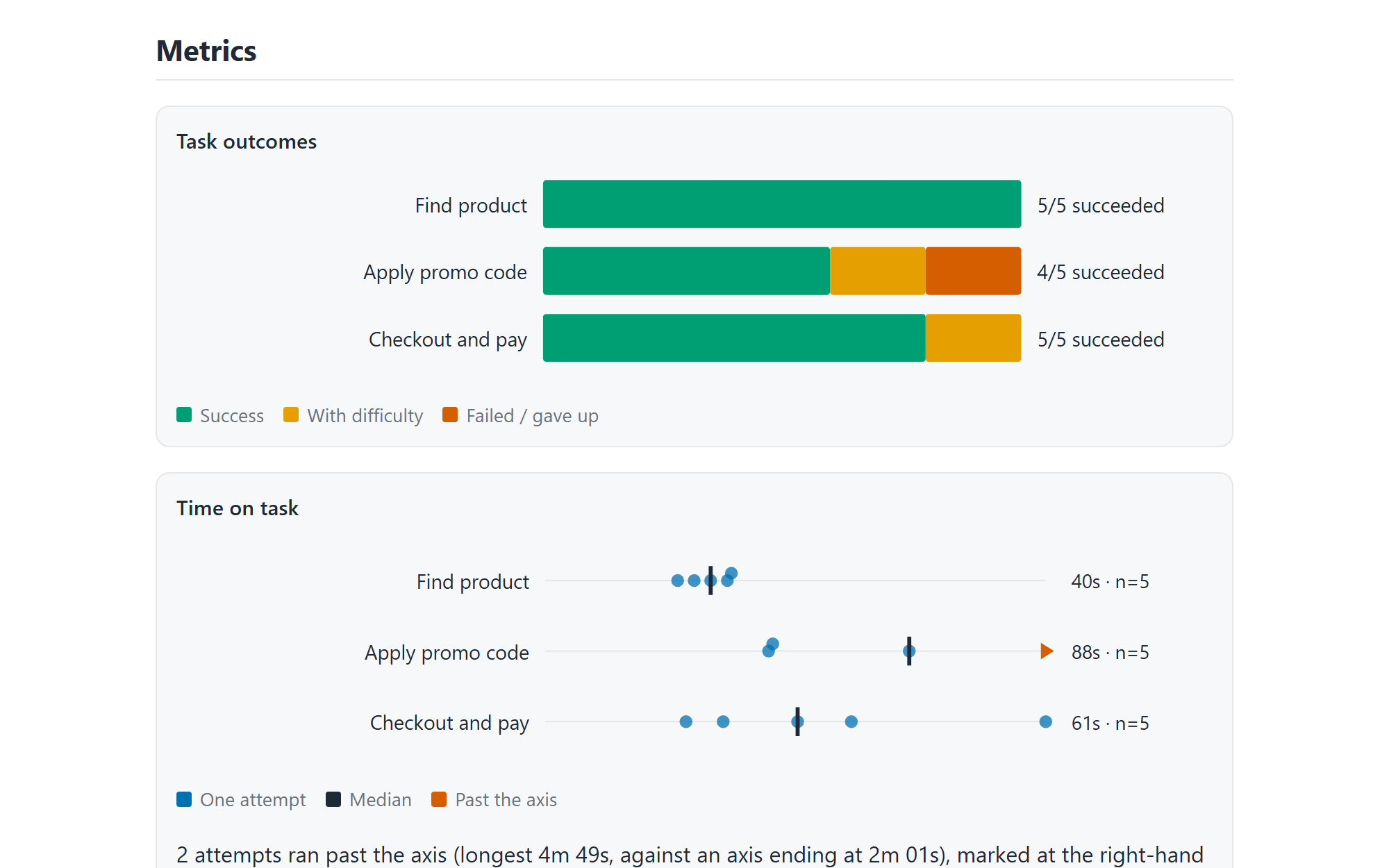
Task: Click the orange Past the axis swatch
Action: [x=439, y=799]
